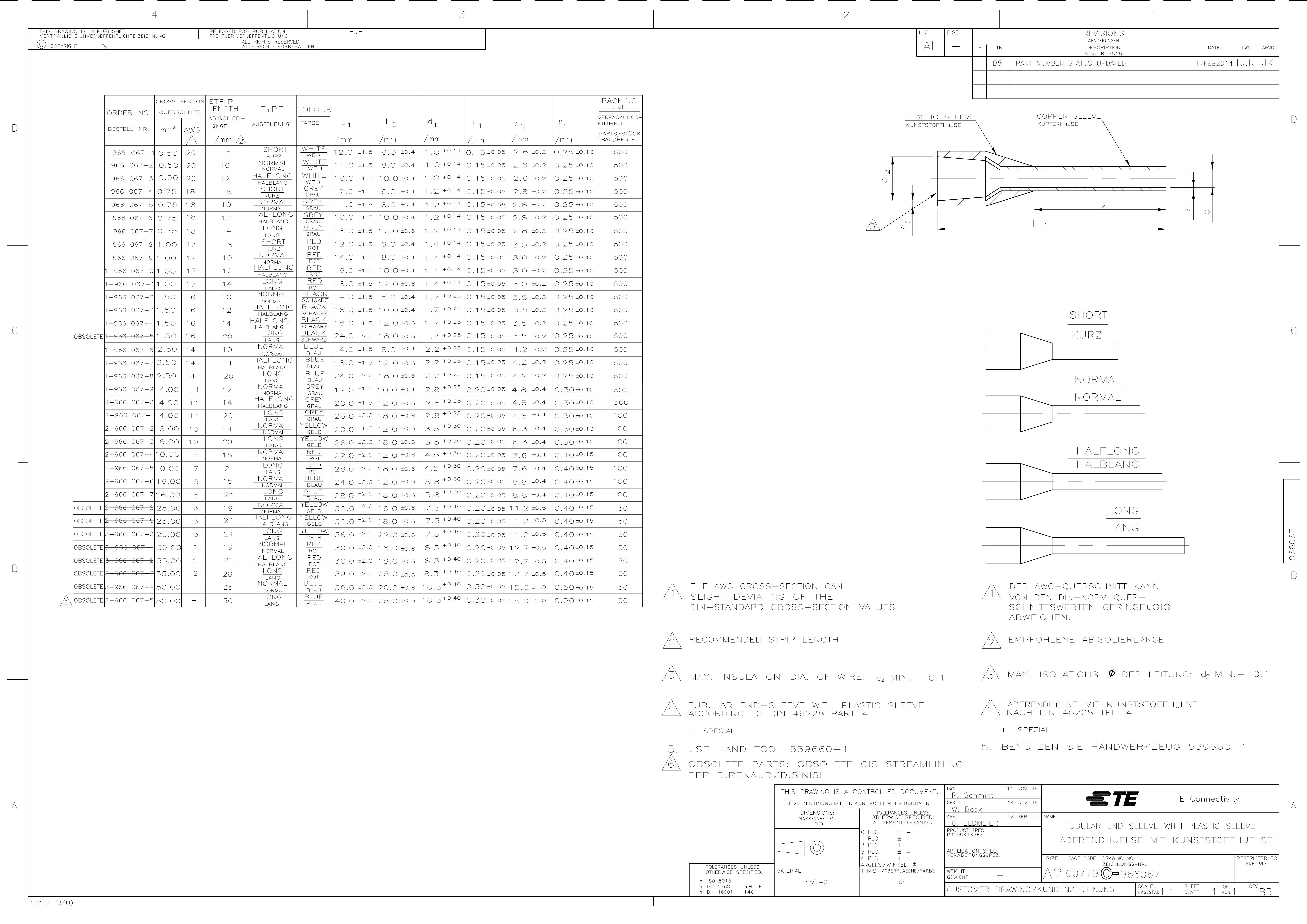This screenshot has width=1307, height=924.
Task: Click revision B5 entry in REVISIONS table
Action: tap(997, 63)
